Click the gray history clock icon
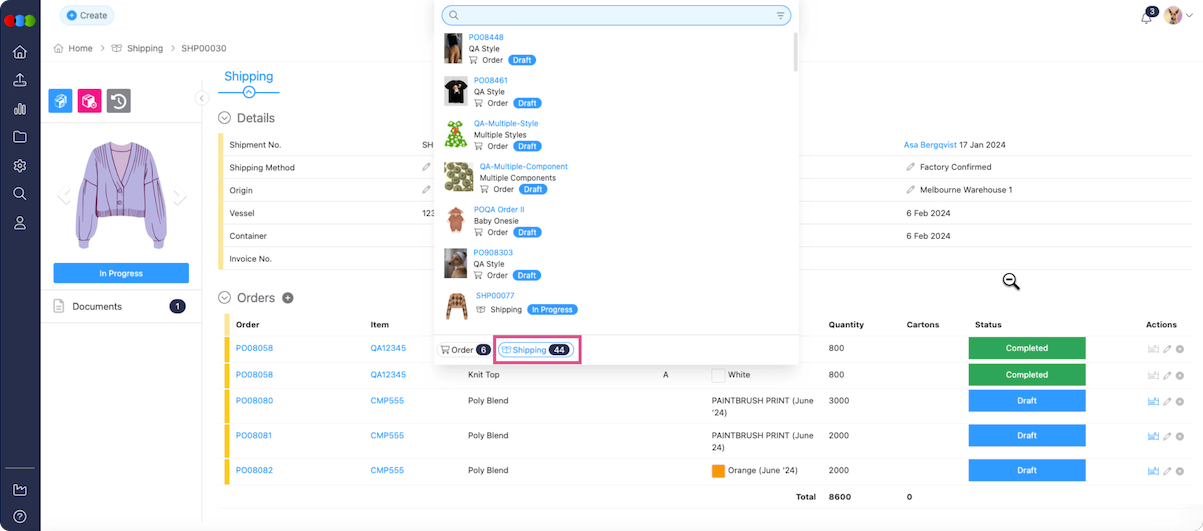The height and width of the screenshot is (531, 1203). (119, 101)
